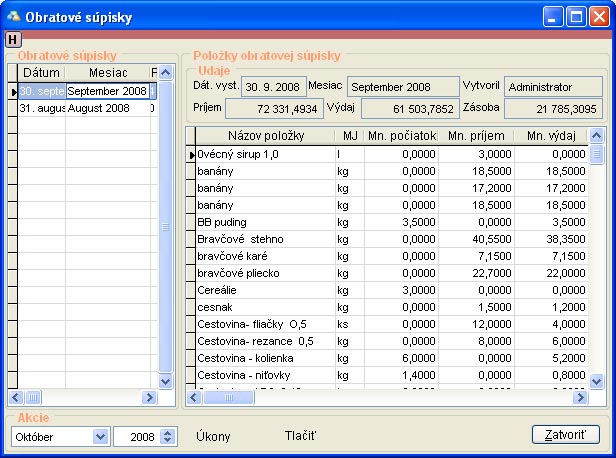Click the Mn. výdaj column header
Image resolution: width=616 pixels, height=458 pixels.
pyautogui.click(x=549, y=136)
